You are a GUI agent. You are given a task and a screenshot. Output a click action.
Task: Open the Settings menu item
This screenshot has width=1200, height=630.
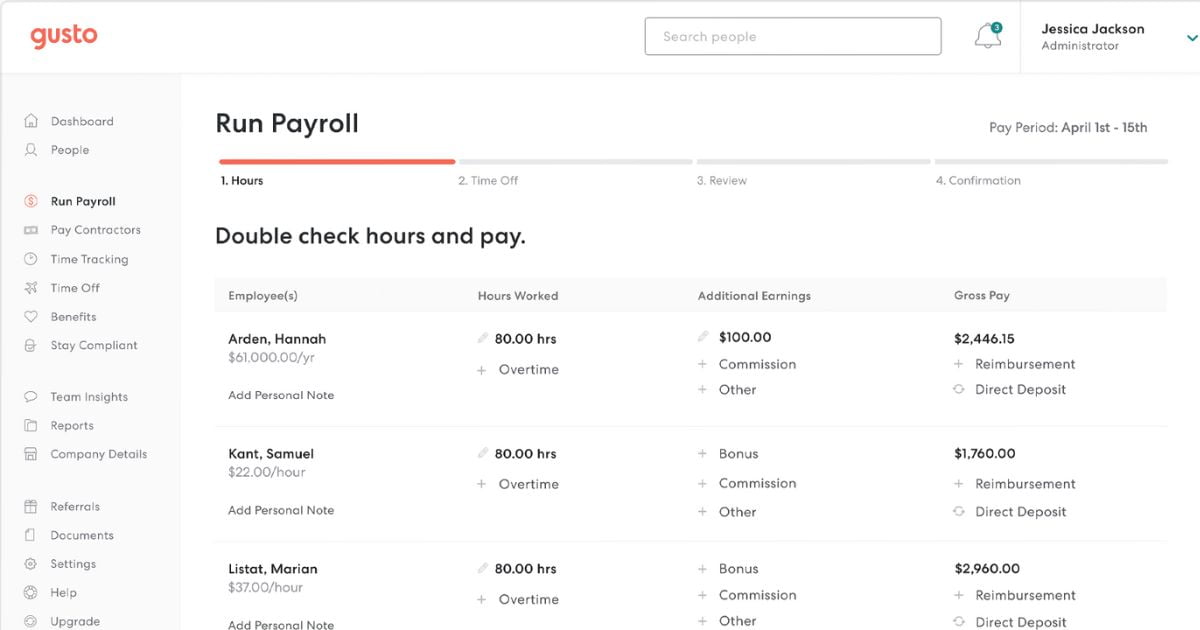(73, 564)
